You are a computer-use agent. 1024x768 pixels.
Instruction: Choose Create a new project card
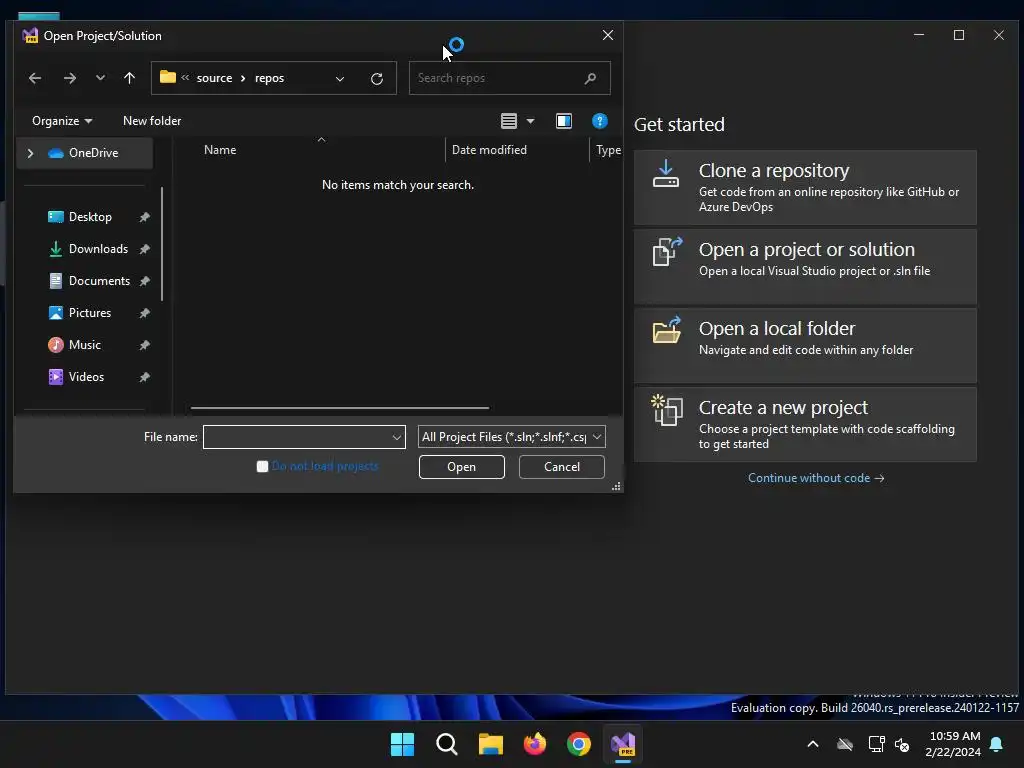[x=805, y=424]
